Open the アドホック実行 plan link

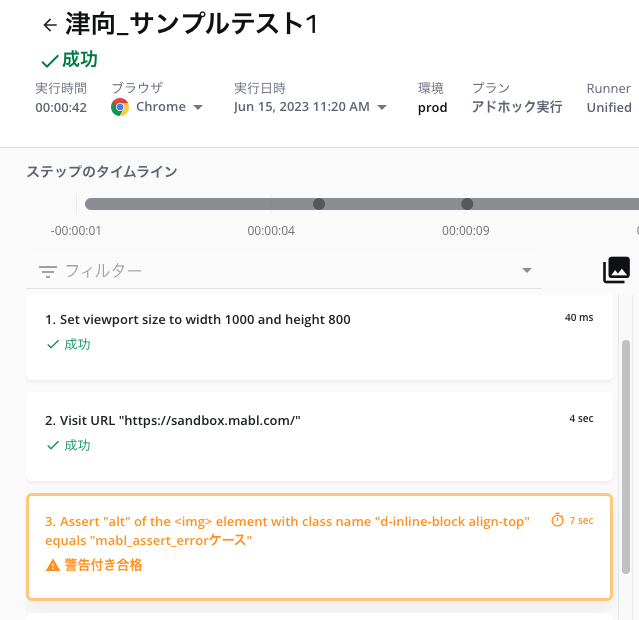(517, 107)
